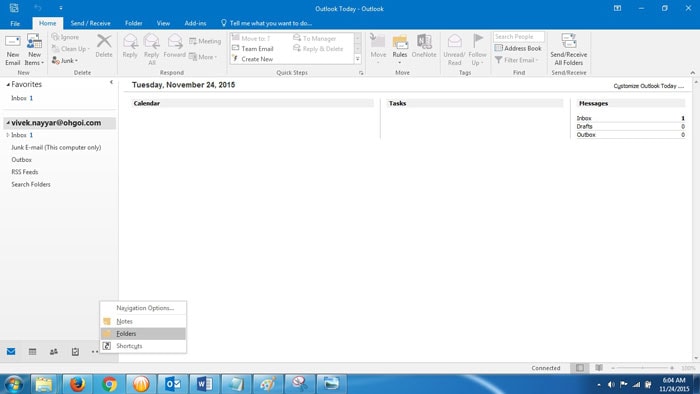Choose Notes from popup menu

click(143, 321)
